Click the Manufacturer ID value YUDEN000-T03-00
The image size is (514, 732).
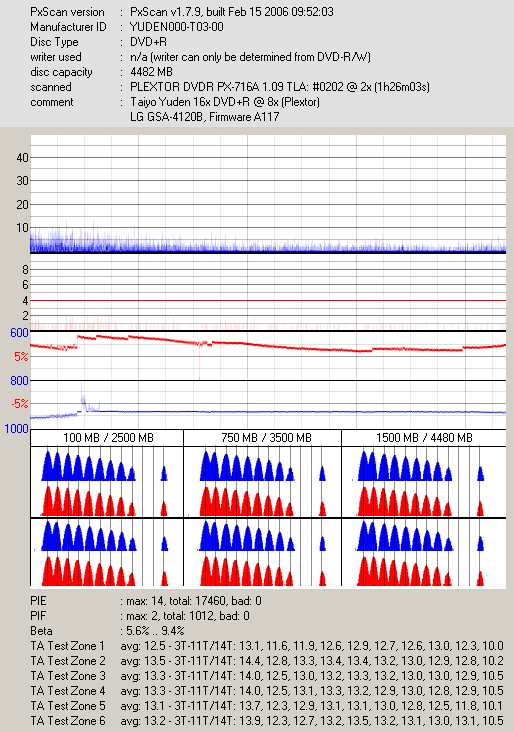tap(176, 27)
